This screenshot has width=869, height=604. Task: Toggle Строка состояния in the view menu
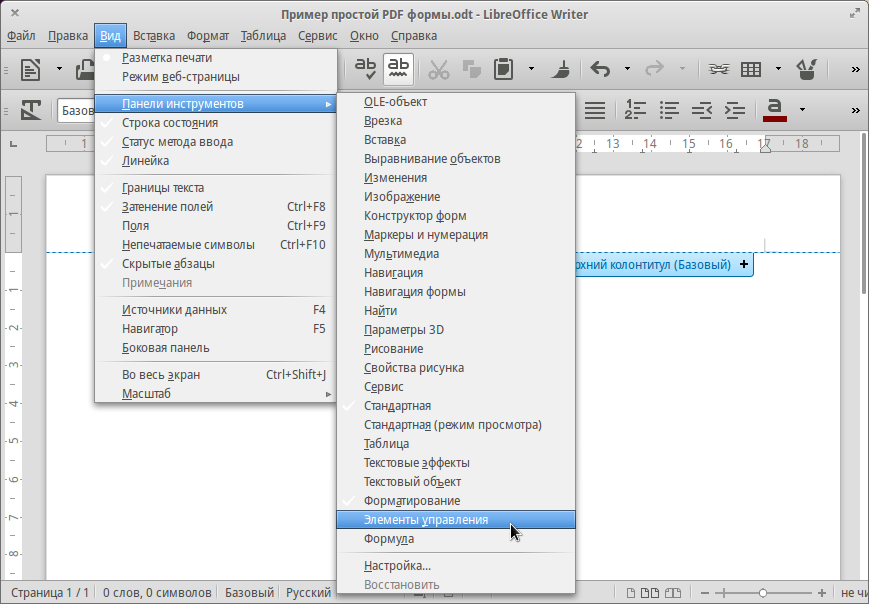216,122
